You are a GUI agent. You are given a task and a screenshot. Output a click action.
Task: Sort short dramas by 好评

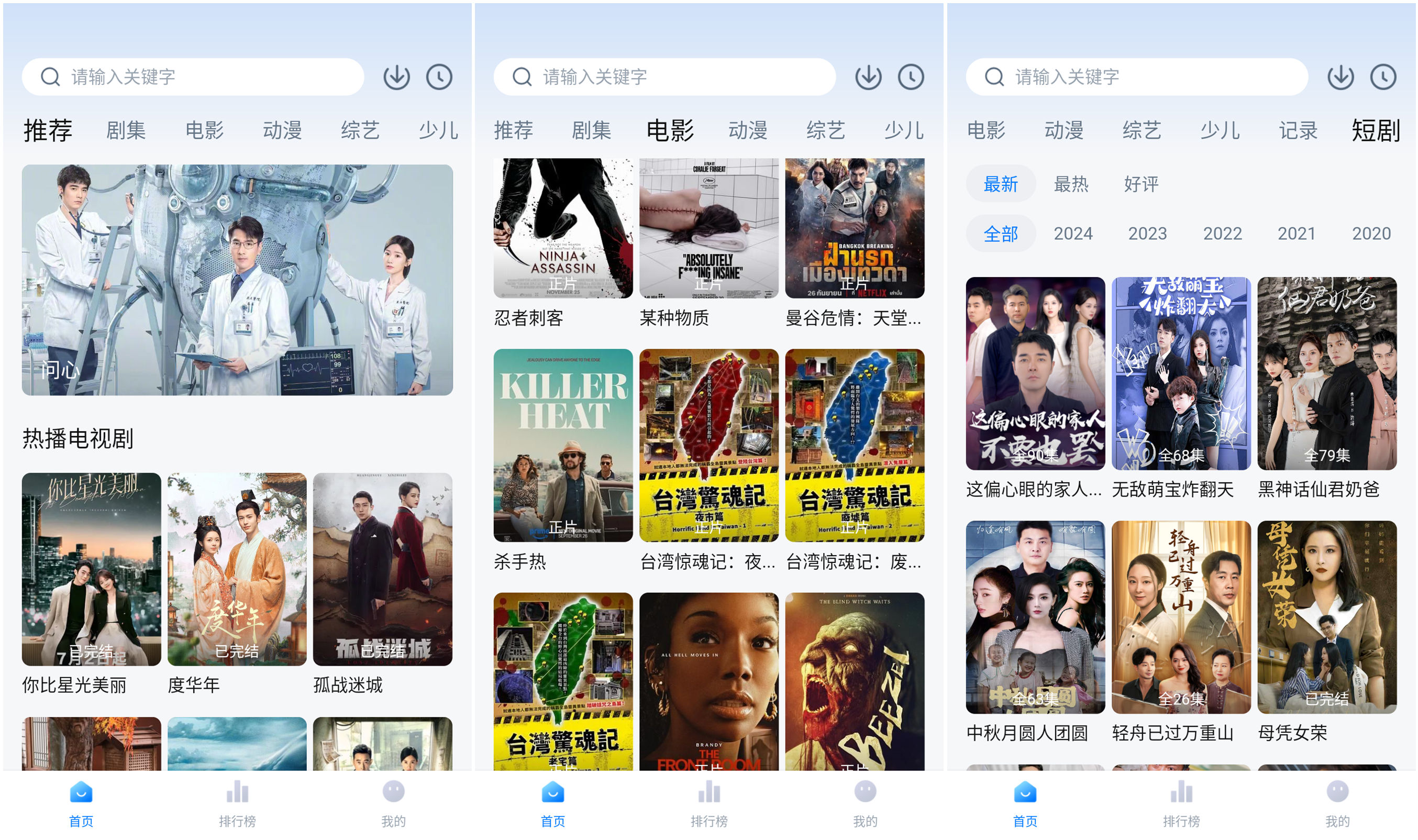tap(1142, 184)
